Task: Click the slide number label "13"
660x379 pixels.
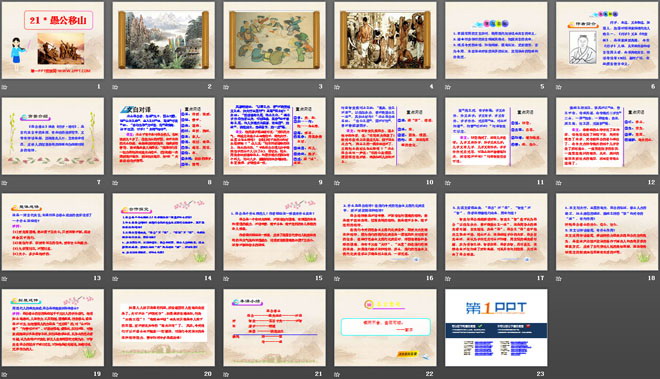Action: point(97,278)
